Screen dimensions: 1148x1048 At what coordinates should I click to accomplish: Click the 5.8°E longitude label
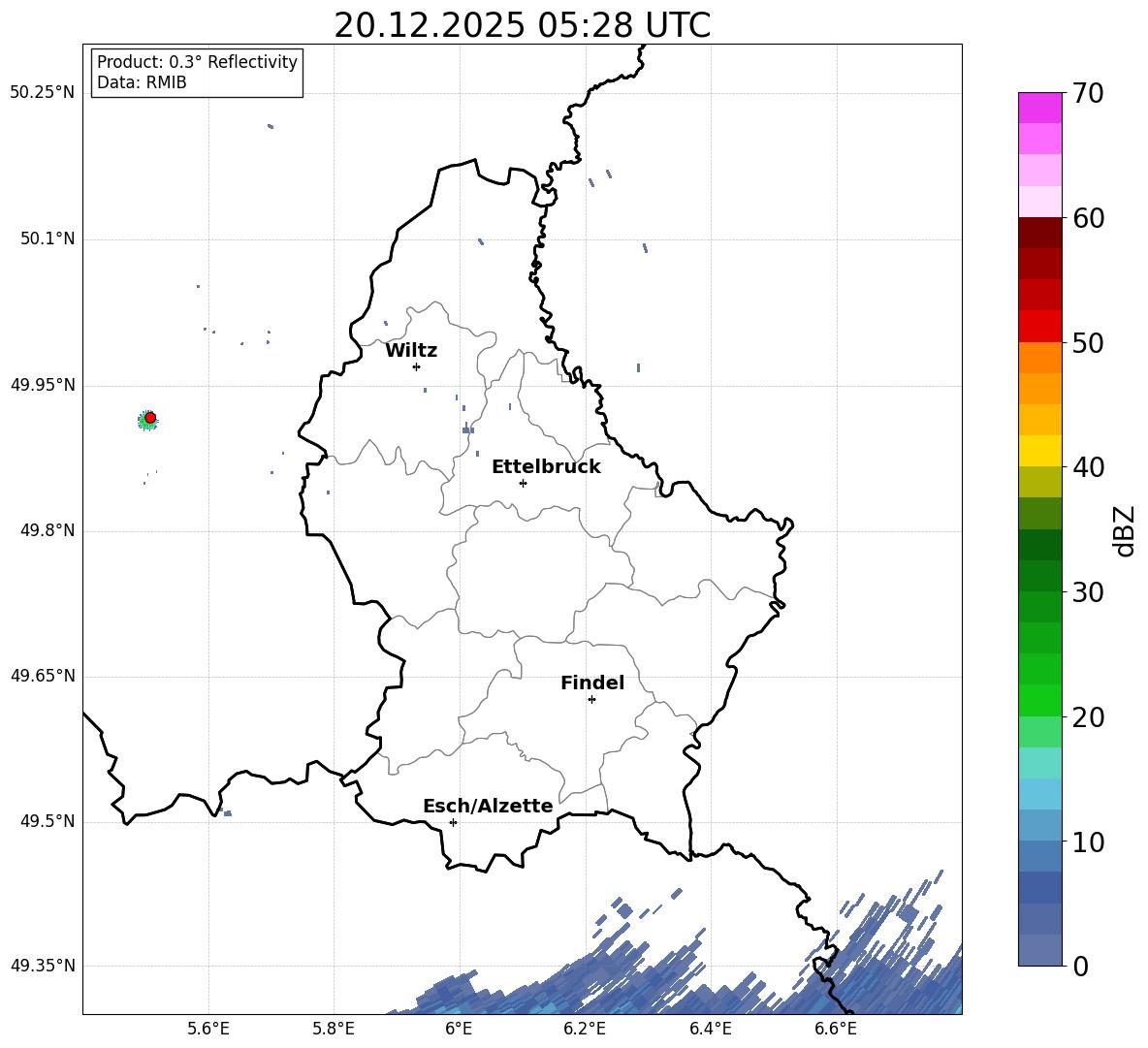point(334,1030)
